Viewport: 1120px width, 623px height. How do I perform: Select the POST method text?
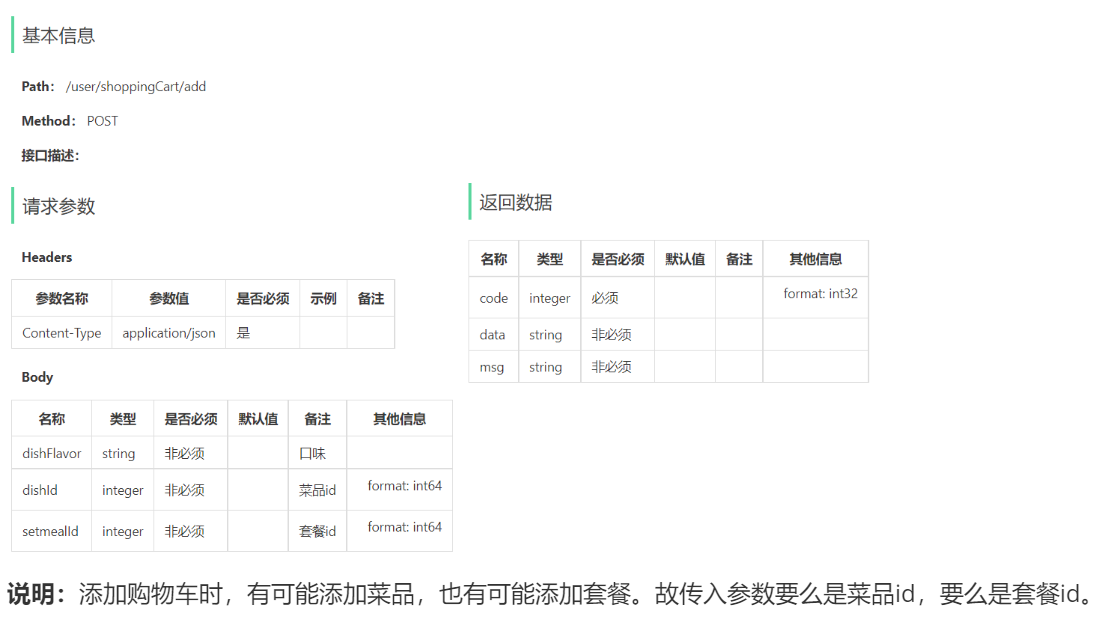pyautogui.click(x=102, y=121)
